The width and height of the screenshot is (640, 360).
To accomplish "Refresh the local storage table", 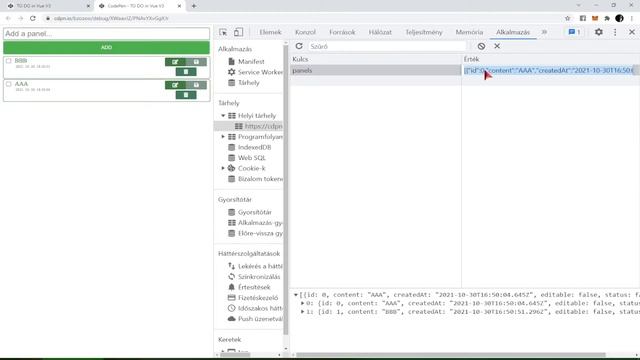I will [299, 46].
